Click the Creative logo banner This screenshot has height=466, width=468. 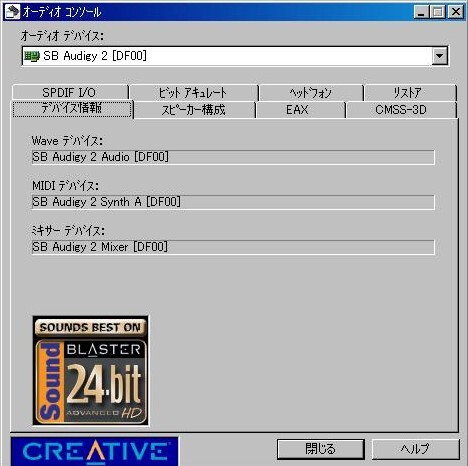coord(95,451)
